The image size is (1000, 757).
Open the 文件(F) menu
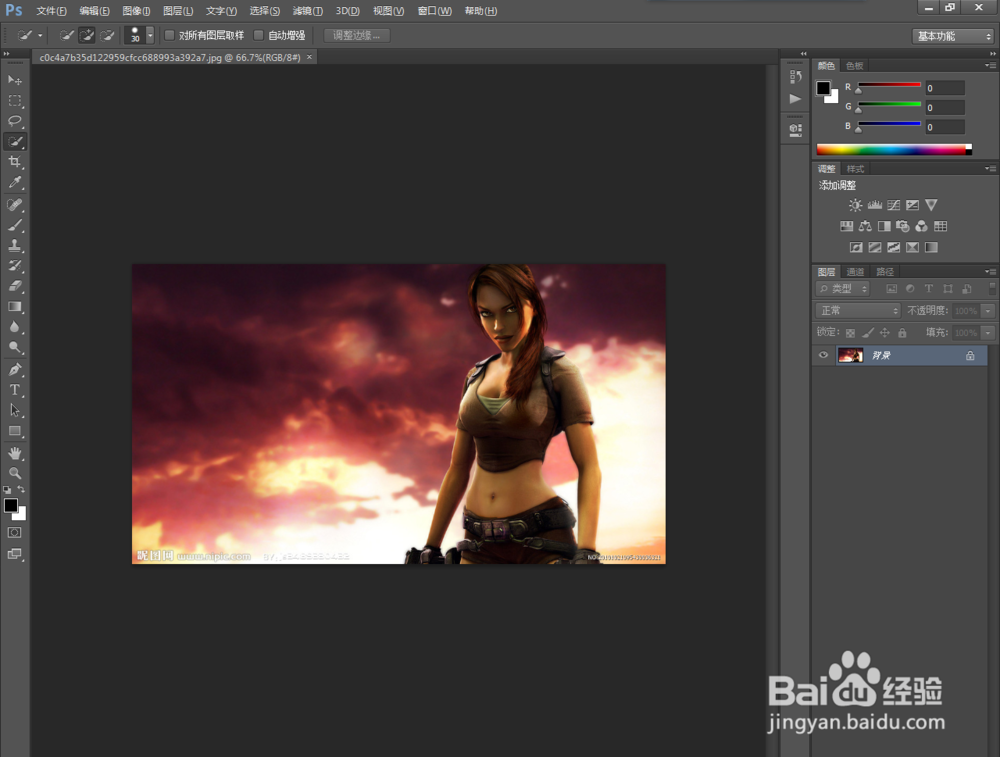click(51, 11)
